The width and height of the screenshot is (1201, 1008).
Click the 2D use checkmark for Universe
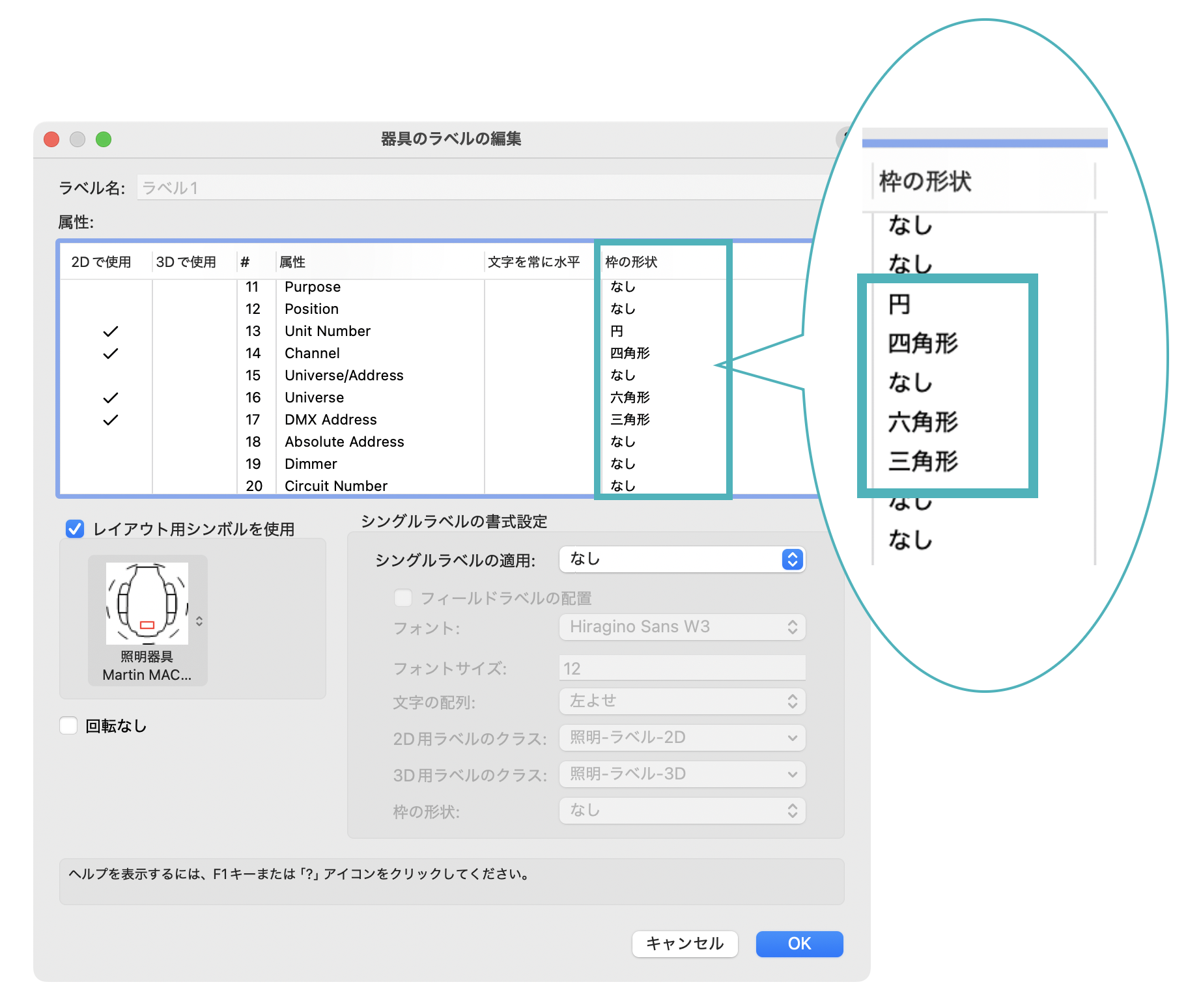(111, 398)
